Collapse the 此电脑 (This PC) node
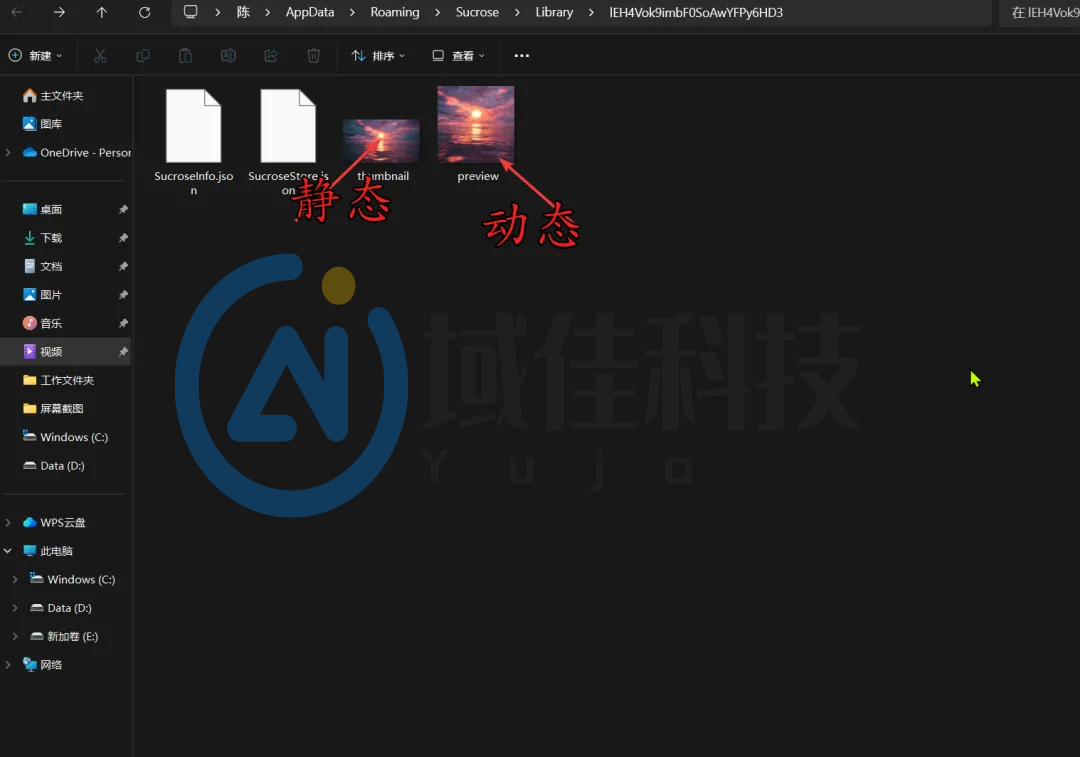 [x=8, y=551]
